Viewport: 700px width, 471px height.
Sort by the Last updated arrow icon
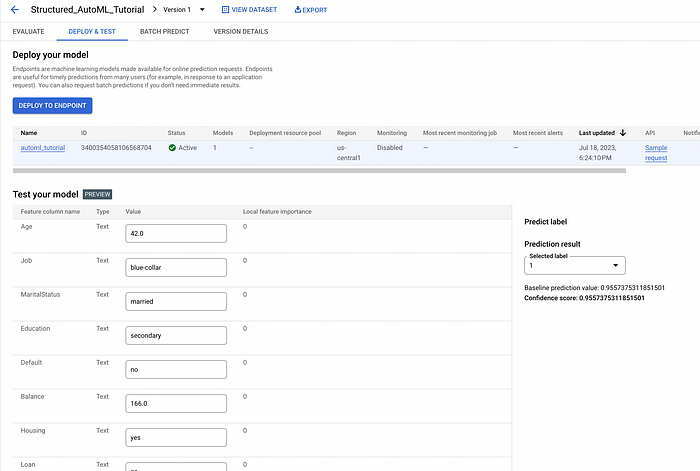point(623,133)
